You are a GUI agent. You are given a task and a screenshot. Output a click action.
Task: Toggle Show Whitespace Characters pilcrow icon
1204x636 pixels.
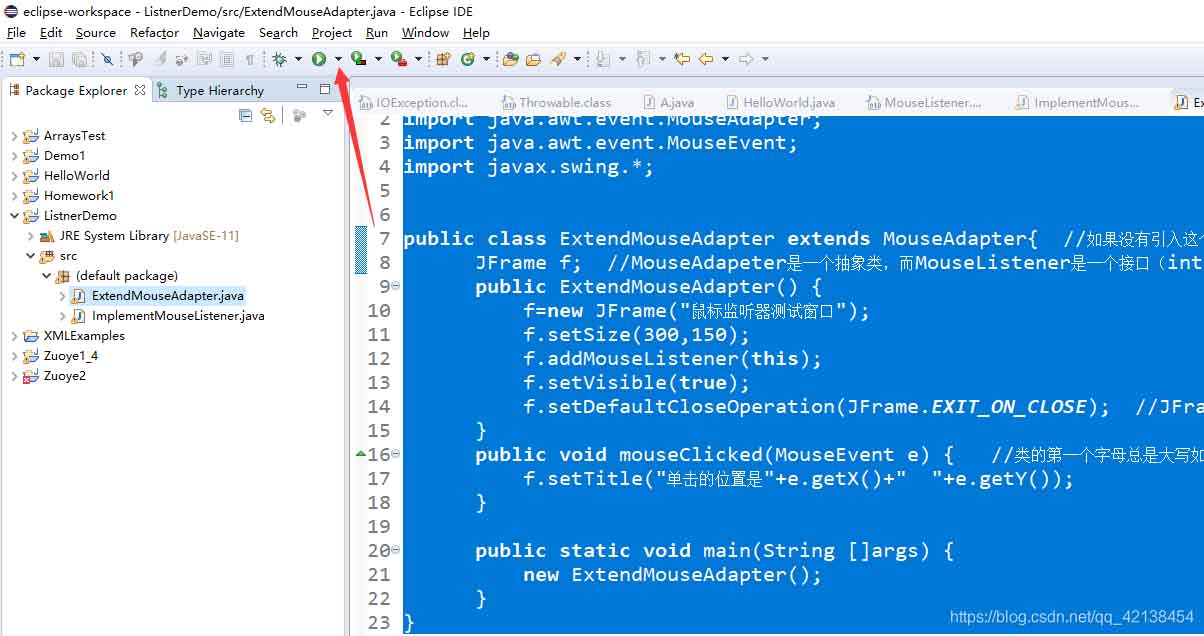click(250, 59)
